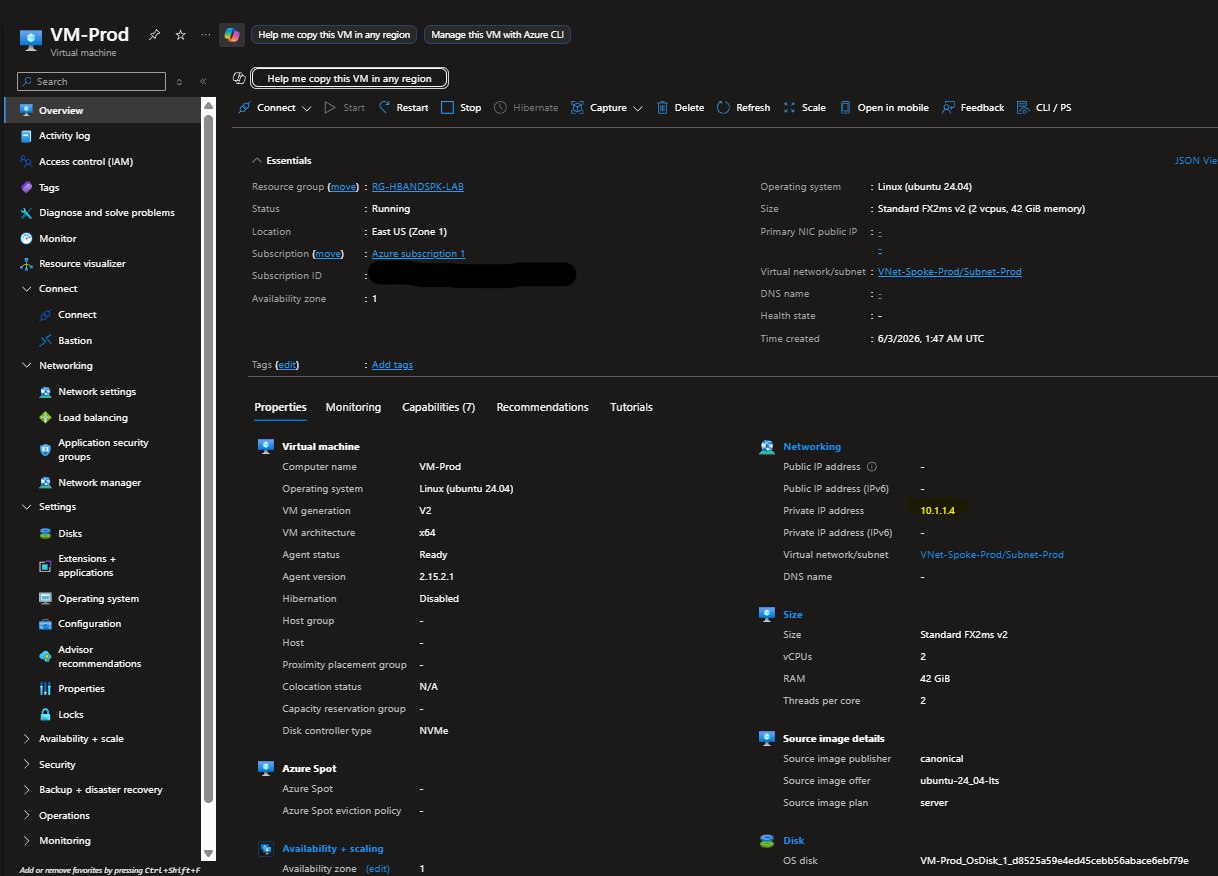1218x876 pixels.
Task: Click Open in mobile
Action: click(x=884, y=108)
